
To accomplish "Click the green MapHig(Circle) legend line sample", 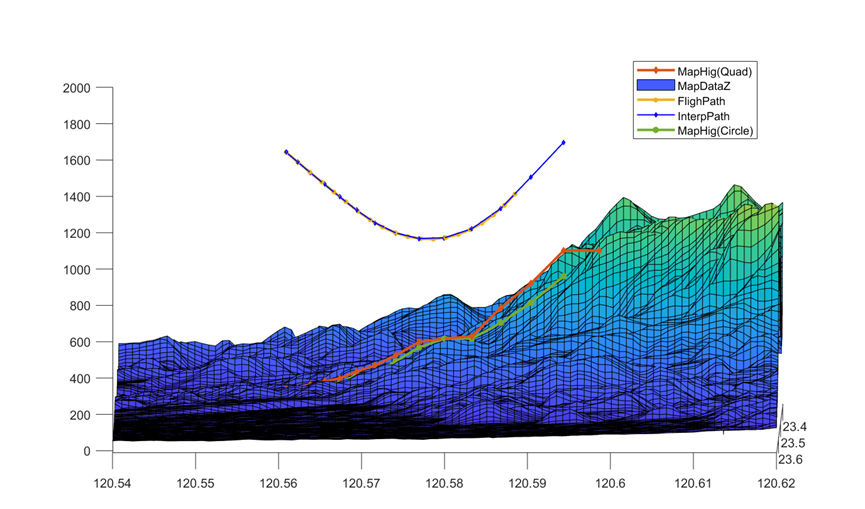I will pos(654,130).
